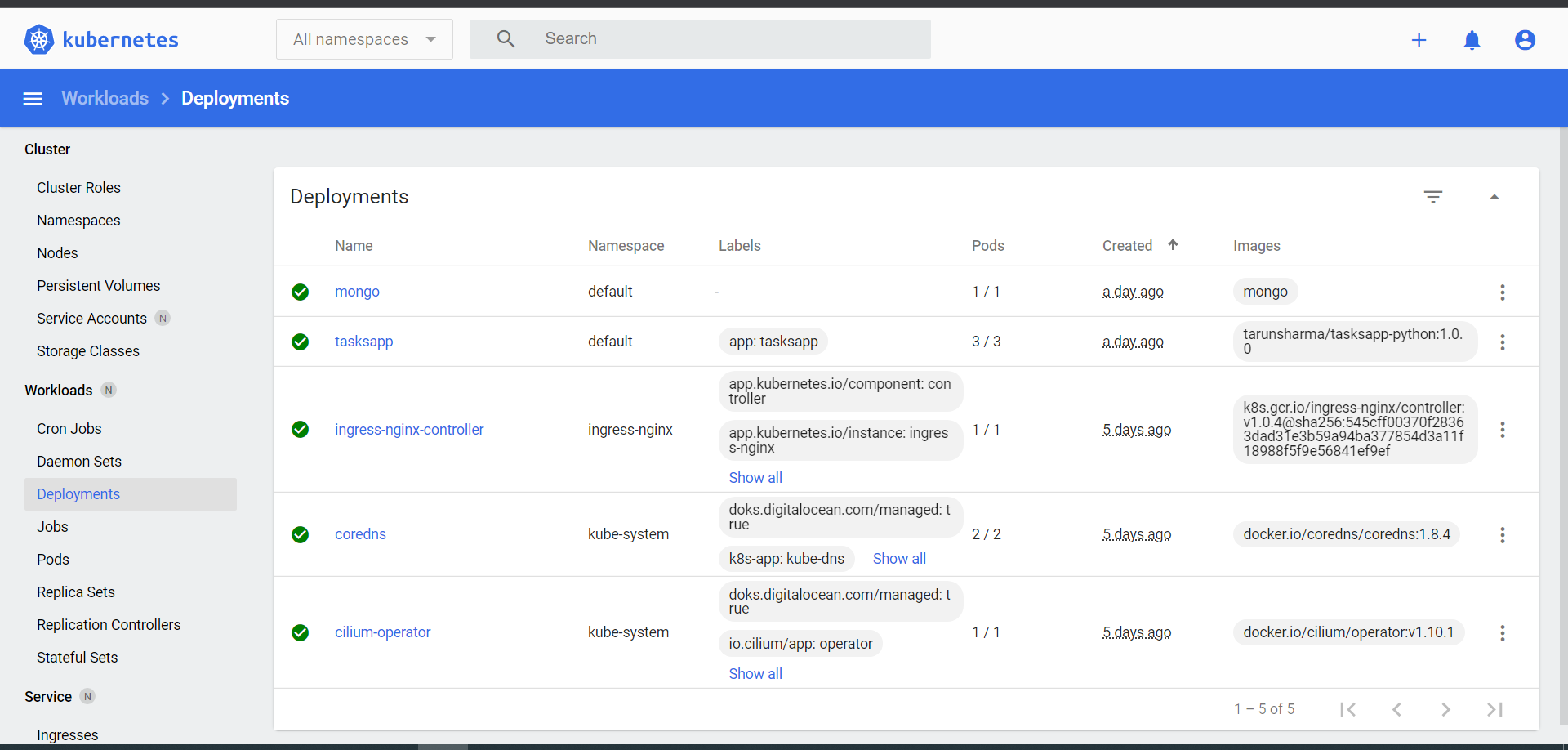Open the notifications bell
Viewport: 1568px width, 750px height.
coord(1472,40)
